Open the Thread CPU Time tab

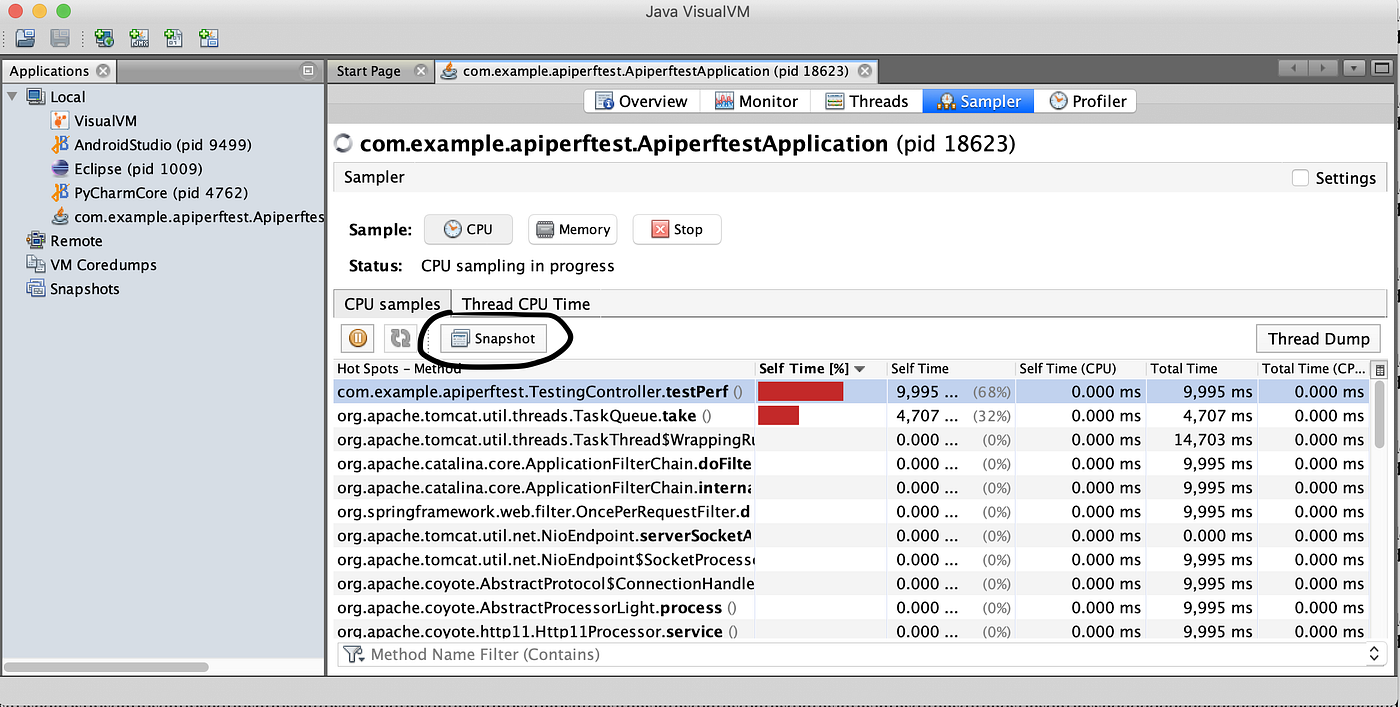tap(526, 304)
